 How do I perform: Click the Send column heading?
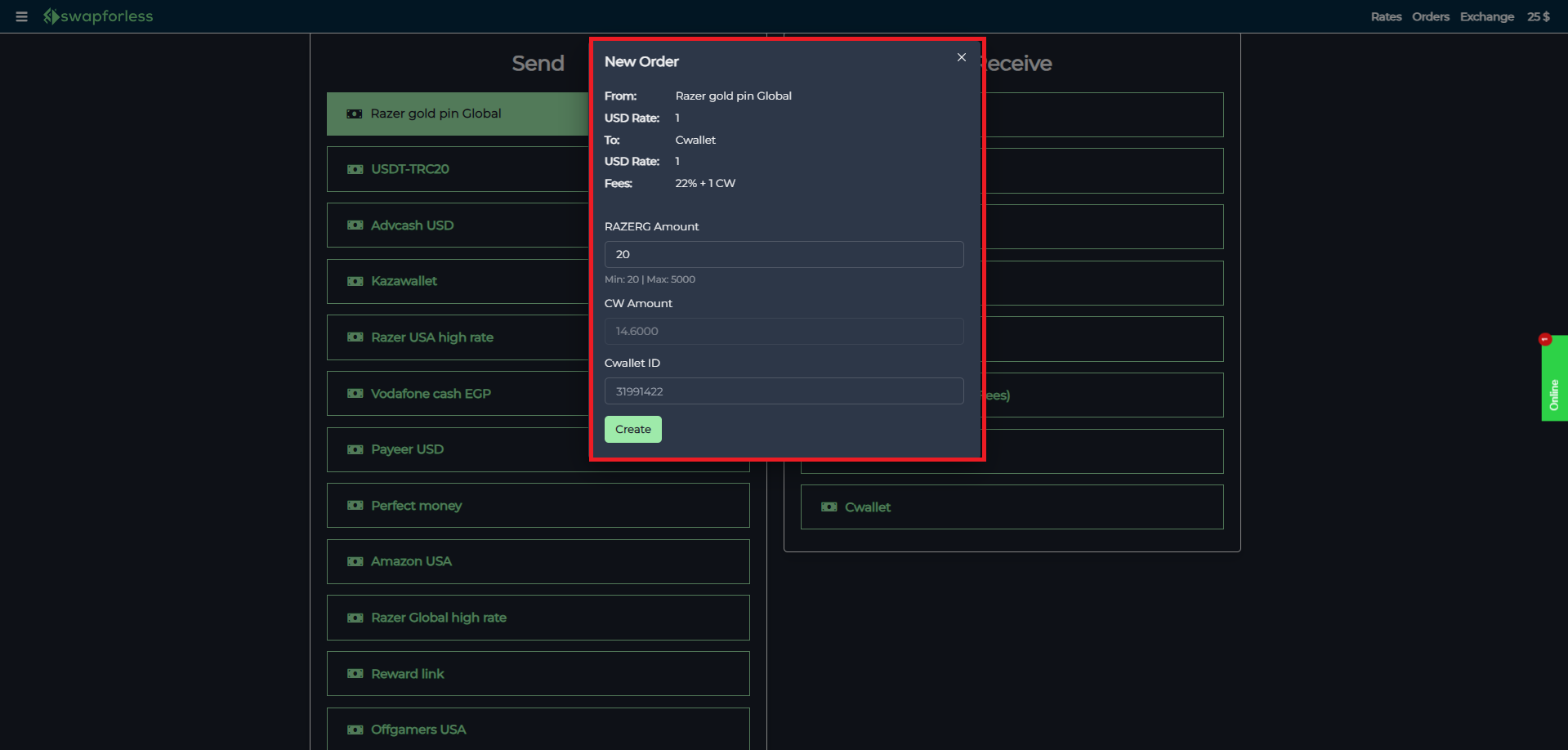pos(538,64)
